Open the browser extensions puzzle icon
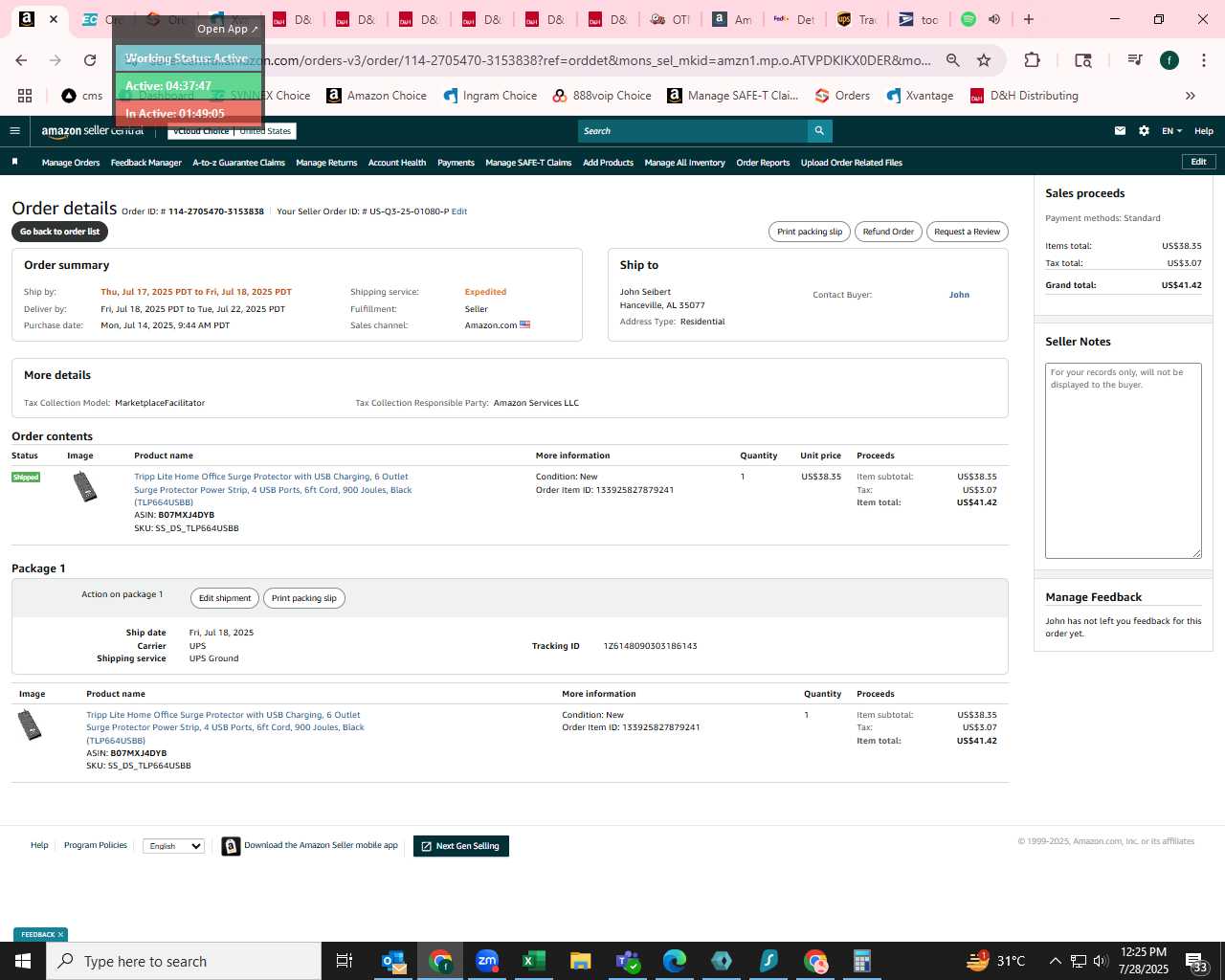The height and width of the screenshot is (980, 1225). [1032, 60]
